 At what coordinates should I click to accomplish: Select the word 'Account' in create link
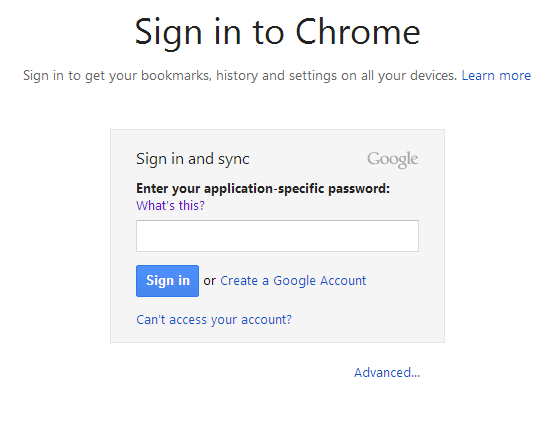343,281
